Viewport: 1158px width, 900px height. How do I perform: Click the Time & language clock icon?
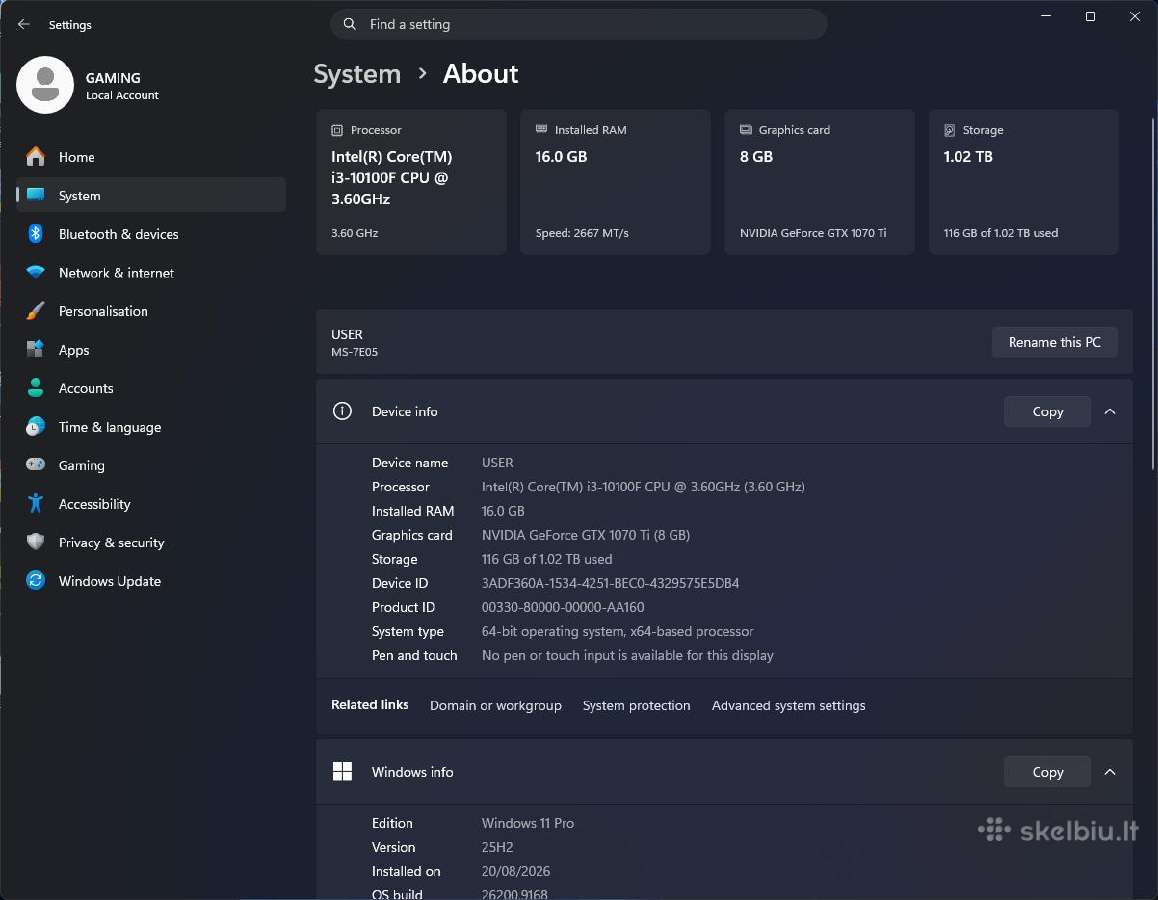click(35, 426)
